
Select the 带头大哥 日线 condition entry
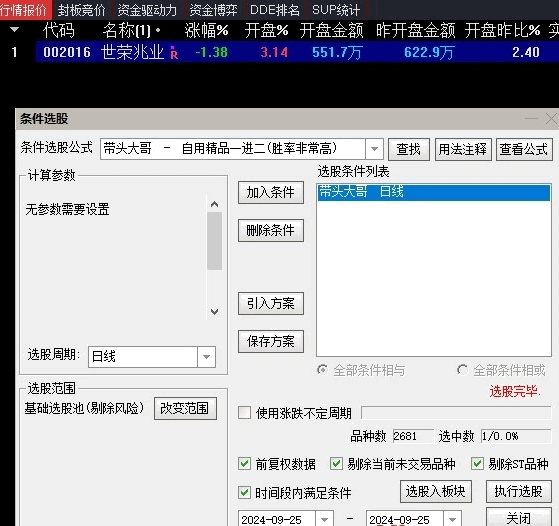click(434, 192)
